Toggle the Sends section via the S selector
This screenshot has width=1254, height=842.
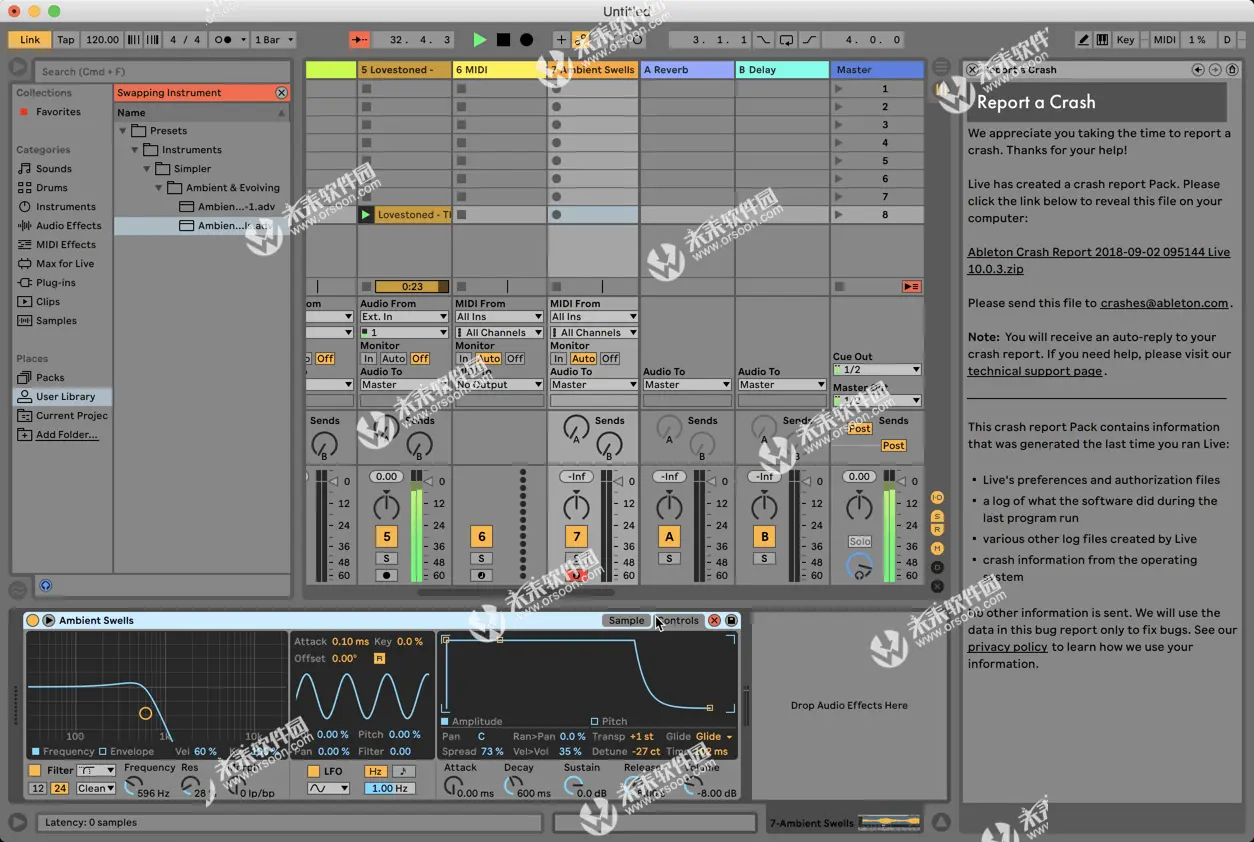point(937,515)
